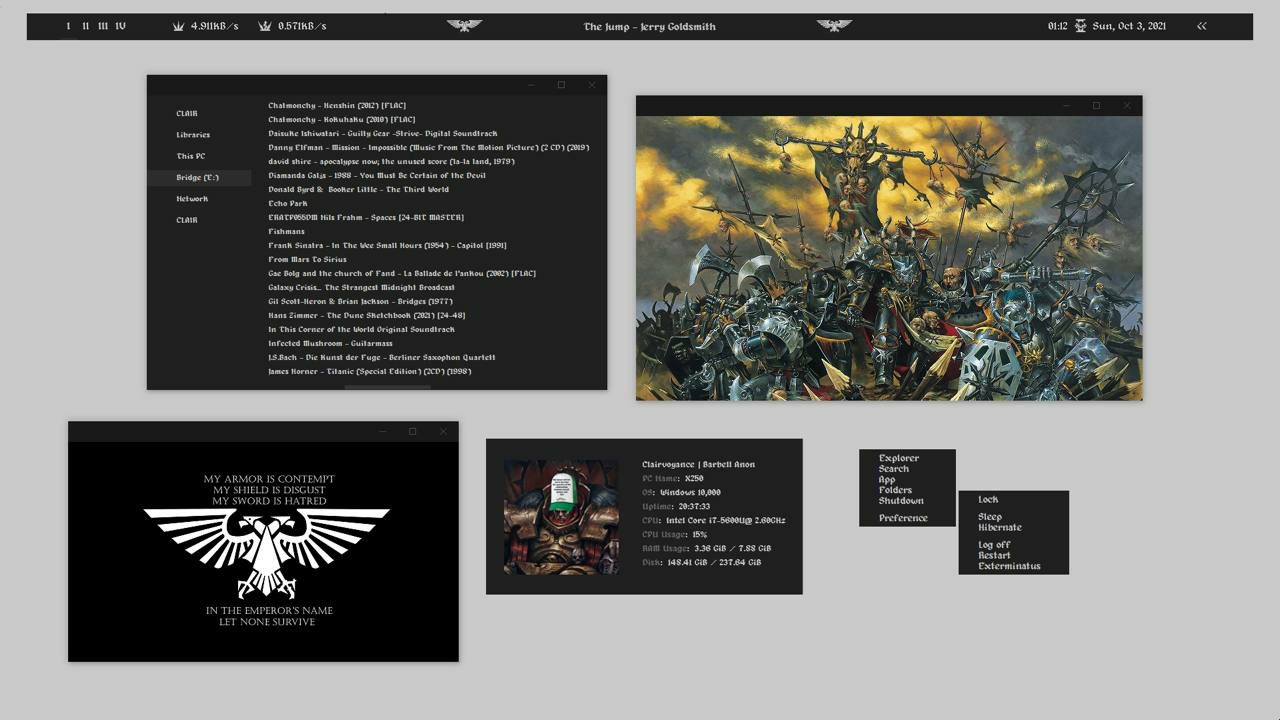Select Infected Mushroom - Guitarmass folder
1280x720 pixels.
click(330, 343)
